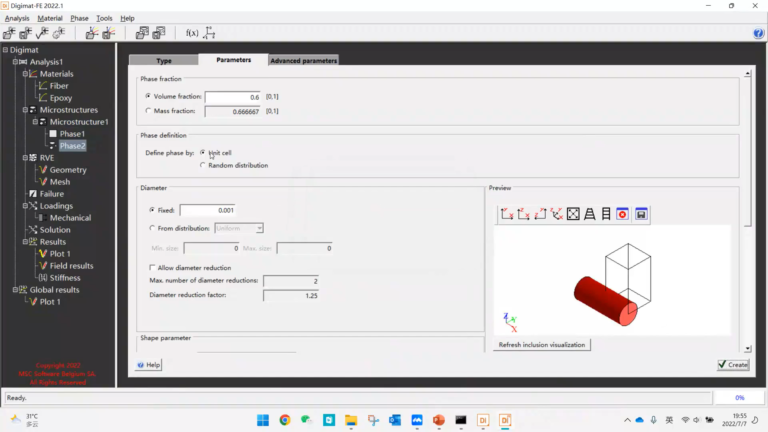This screenshot has width=768, height=432.
Task: Click the first toolbar icon (new analysis)
Action: (x=9, y=33)
